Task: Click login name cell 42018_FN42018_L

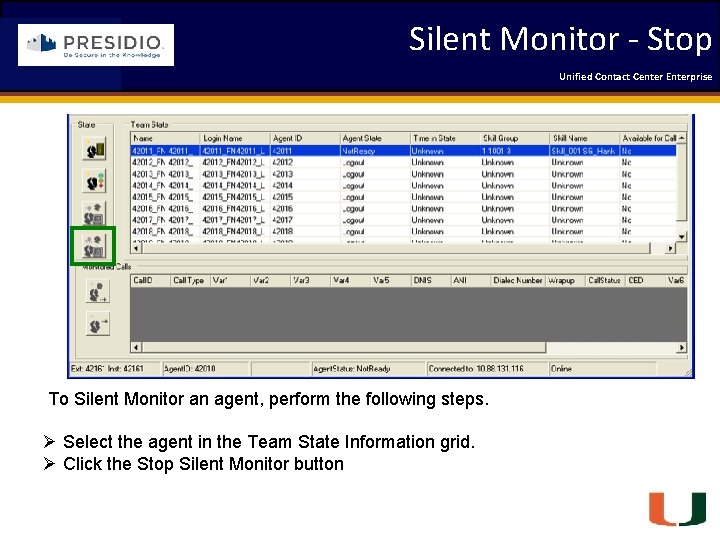Action: [235, 232]
